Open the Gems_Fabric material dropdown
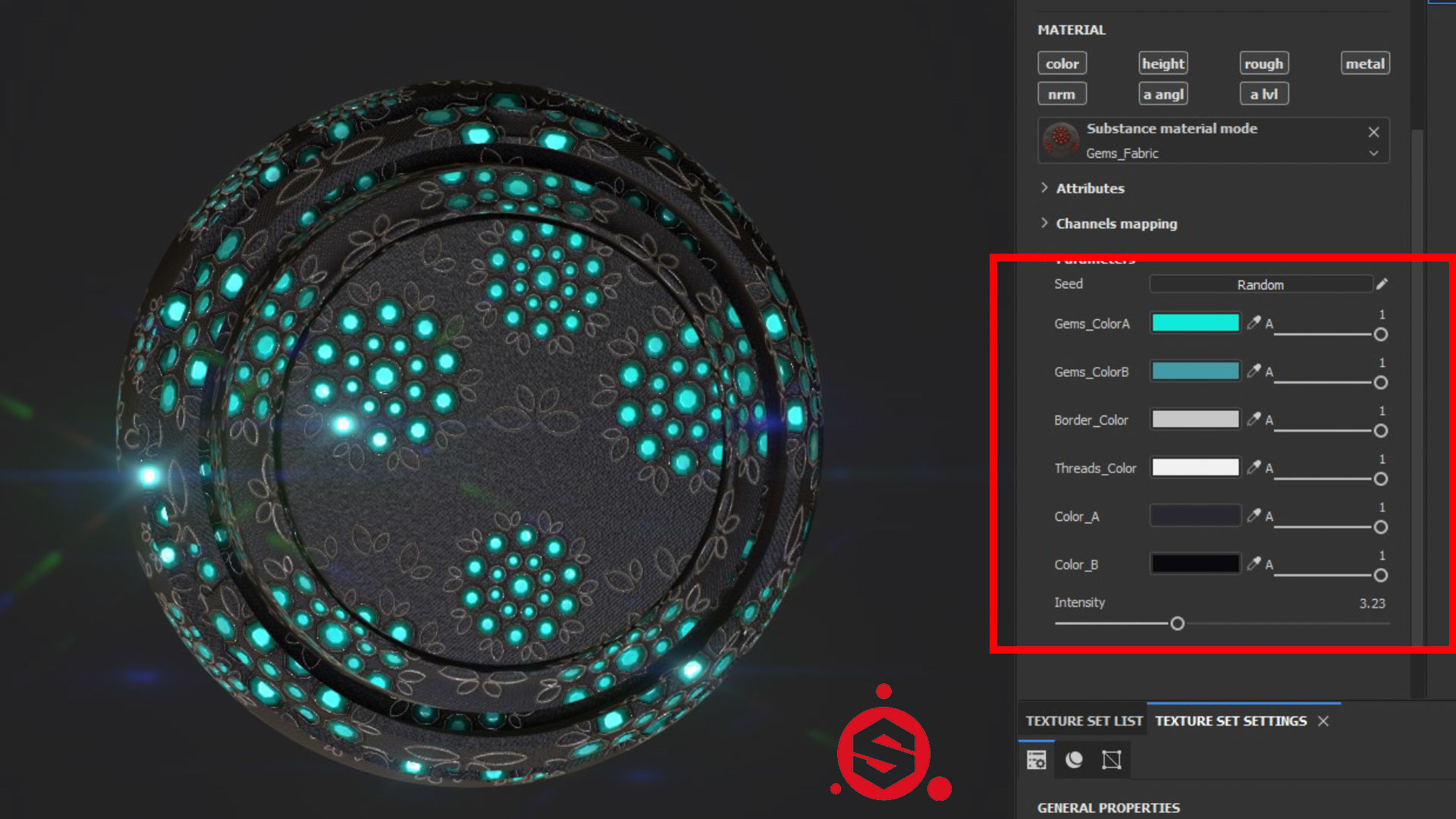1456x819 pixels. point(1373,152)
